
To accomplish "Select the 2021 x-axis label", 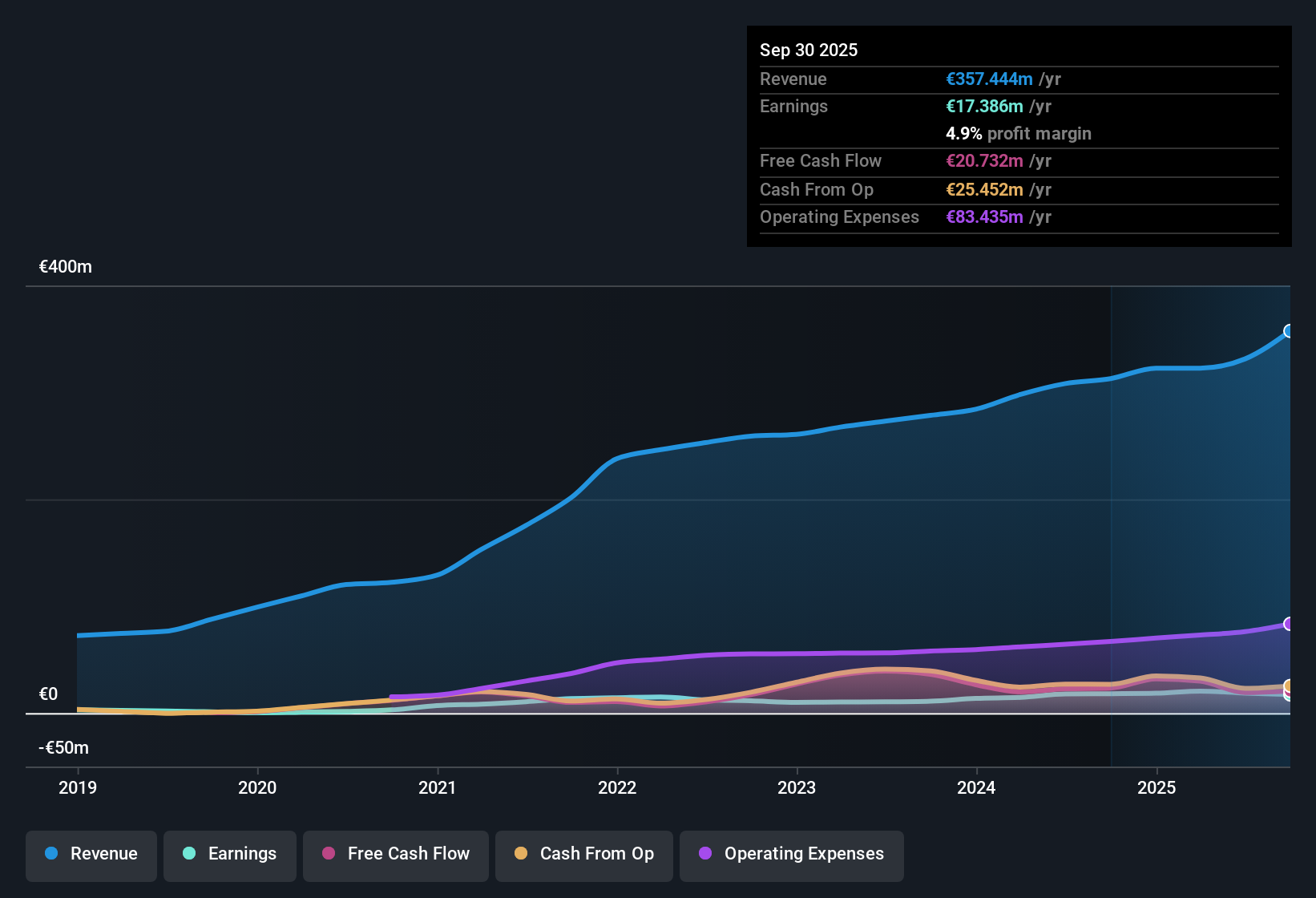I will click(438, 787).
